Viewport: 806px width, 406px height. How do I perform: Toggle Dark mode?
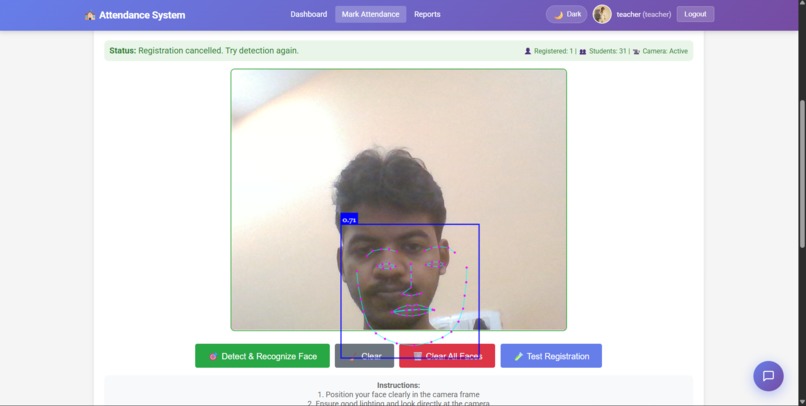566,14
